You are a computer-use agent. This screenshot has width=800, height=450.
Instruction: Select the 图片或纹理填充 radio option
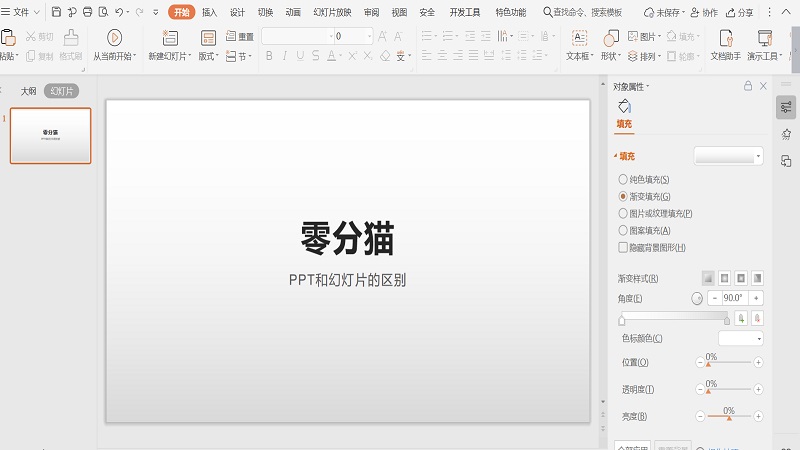[x=624, y=213]
